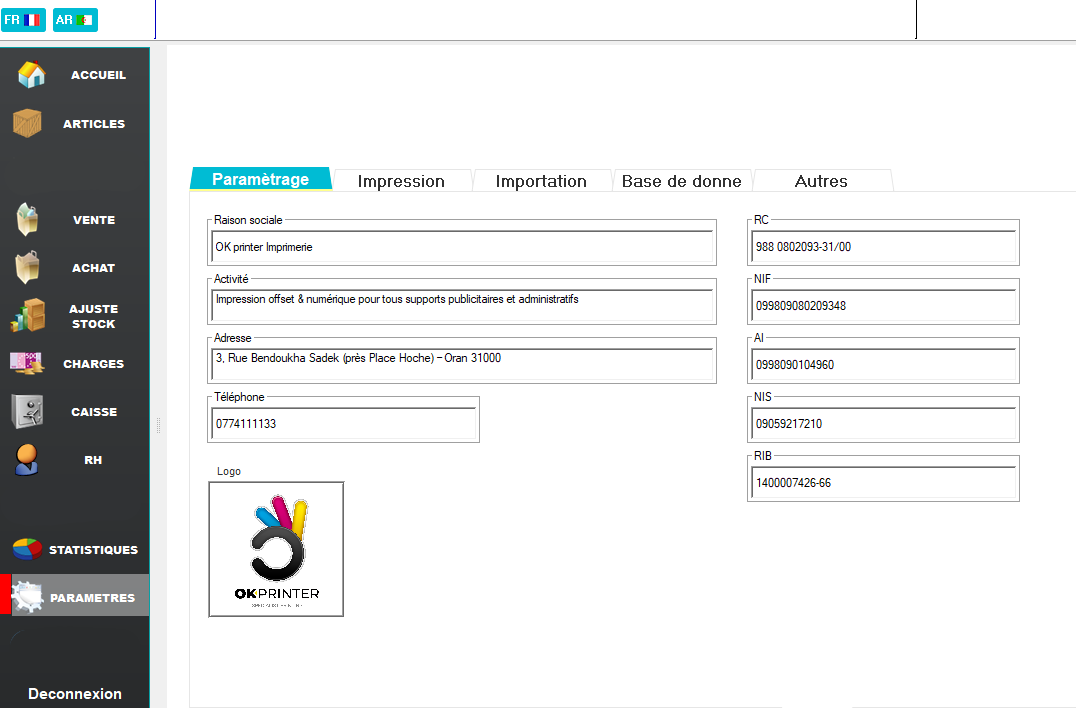Click the house icon for Accueil
Image resolution: width=1076 pixels, height=708 pixels.
coord(31,75)
